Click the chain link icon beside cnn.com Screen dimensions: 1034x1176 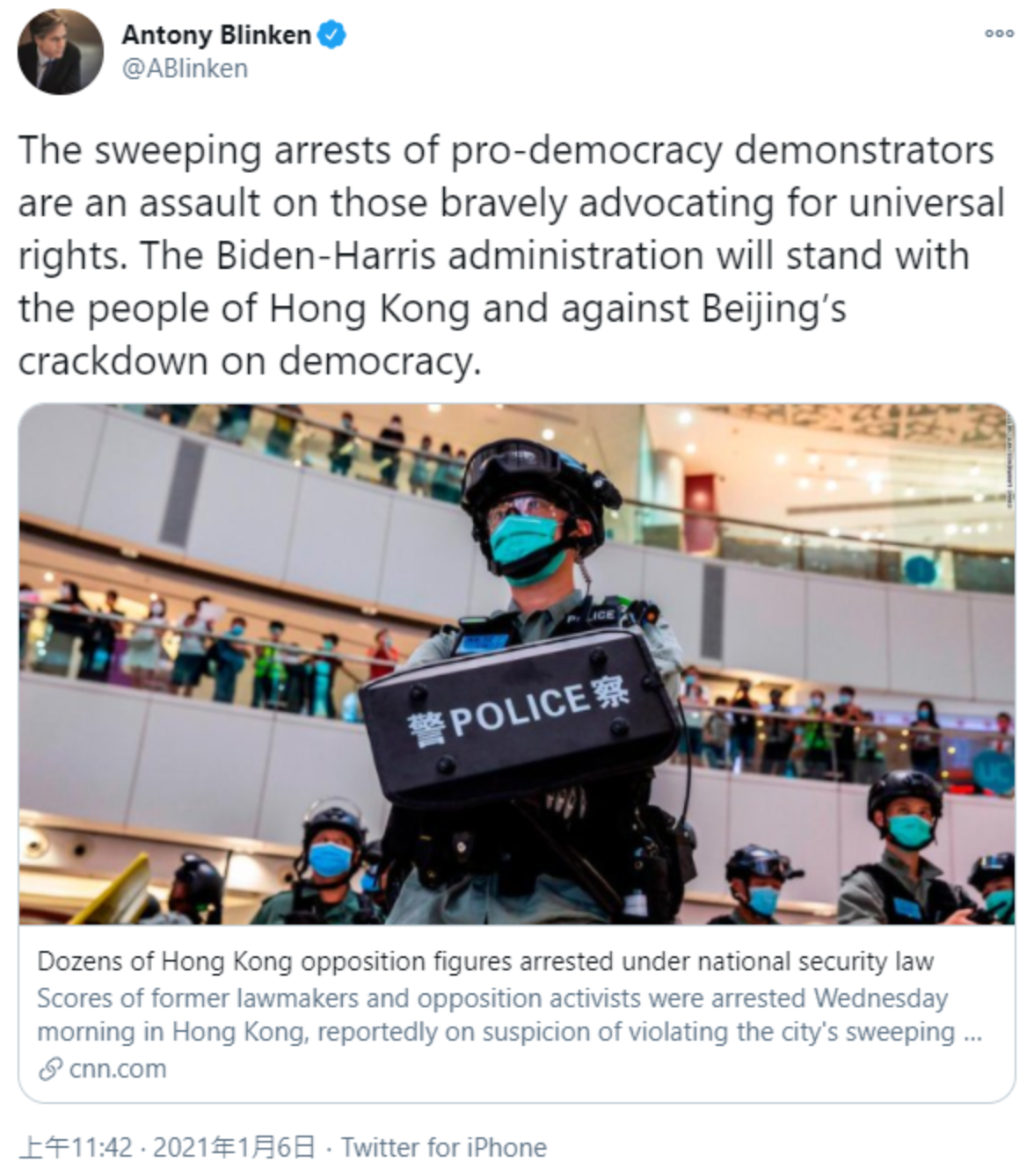click(50, 1070)
